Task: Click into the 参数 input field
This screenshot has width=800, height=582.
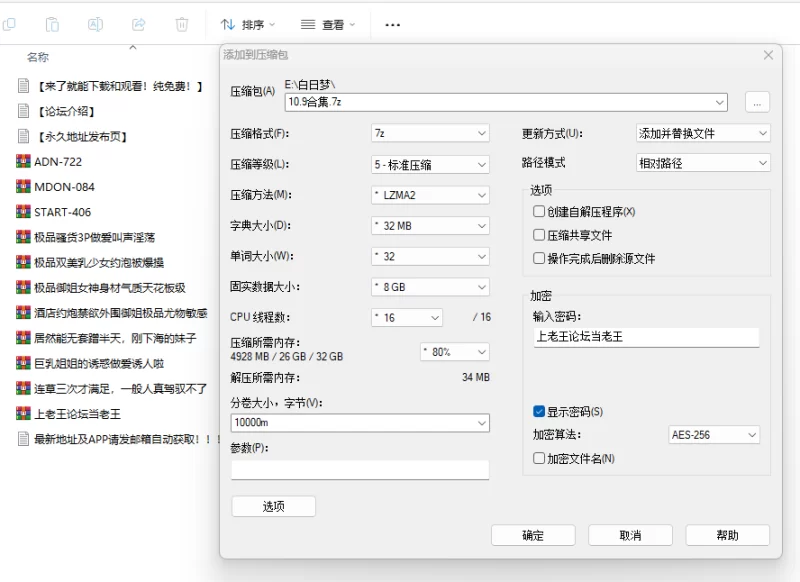Action: tap(360, 470)
